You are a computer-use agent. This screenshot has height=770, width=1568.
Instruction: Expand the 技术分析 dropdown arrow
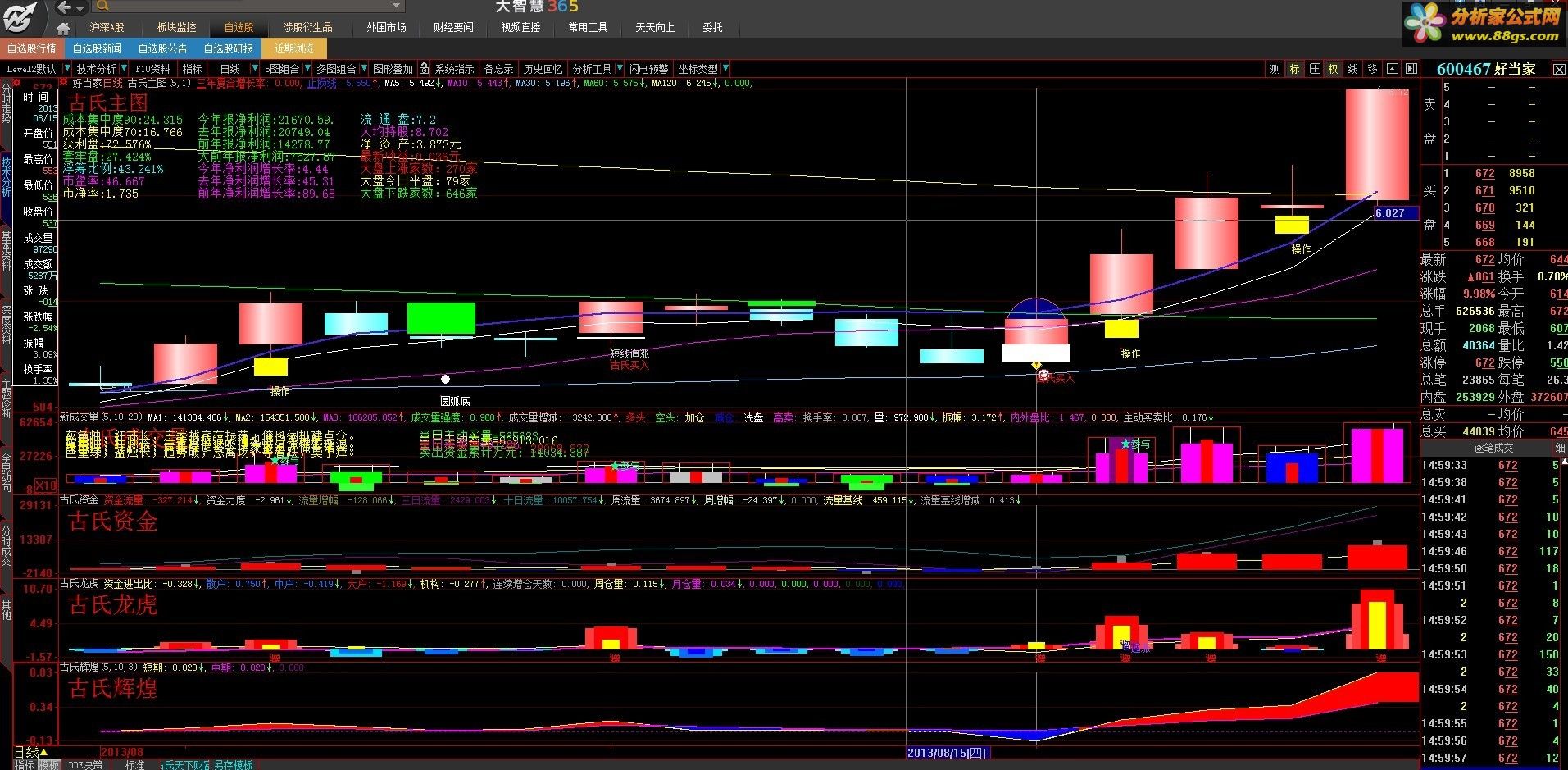[124, 69]
